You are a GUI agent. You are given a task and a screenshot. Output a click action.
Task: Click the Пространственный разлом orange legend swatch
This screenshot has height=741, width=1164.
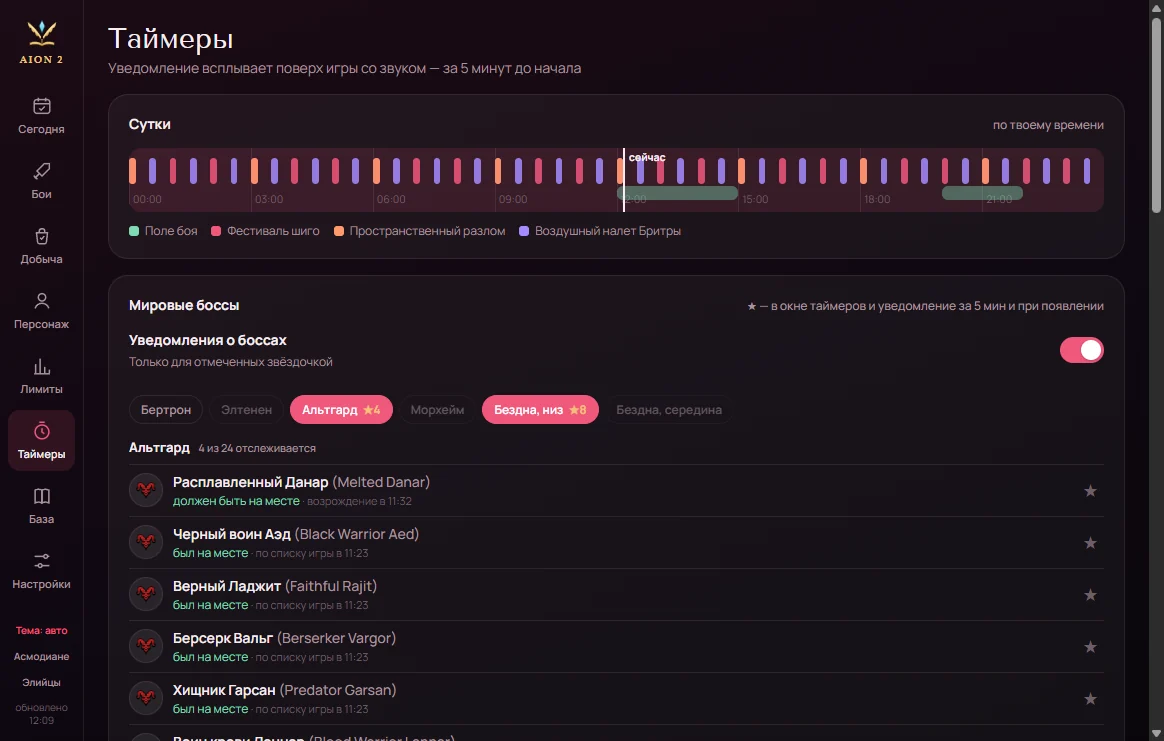coord(339,231)
